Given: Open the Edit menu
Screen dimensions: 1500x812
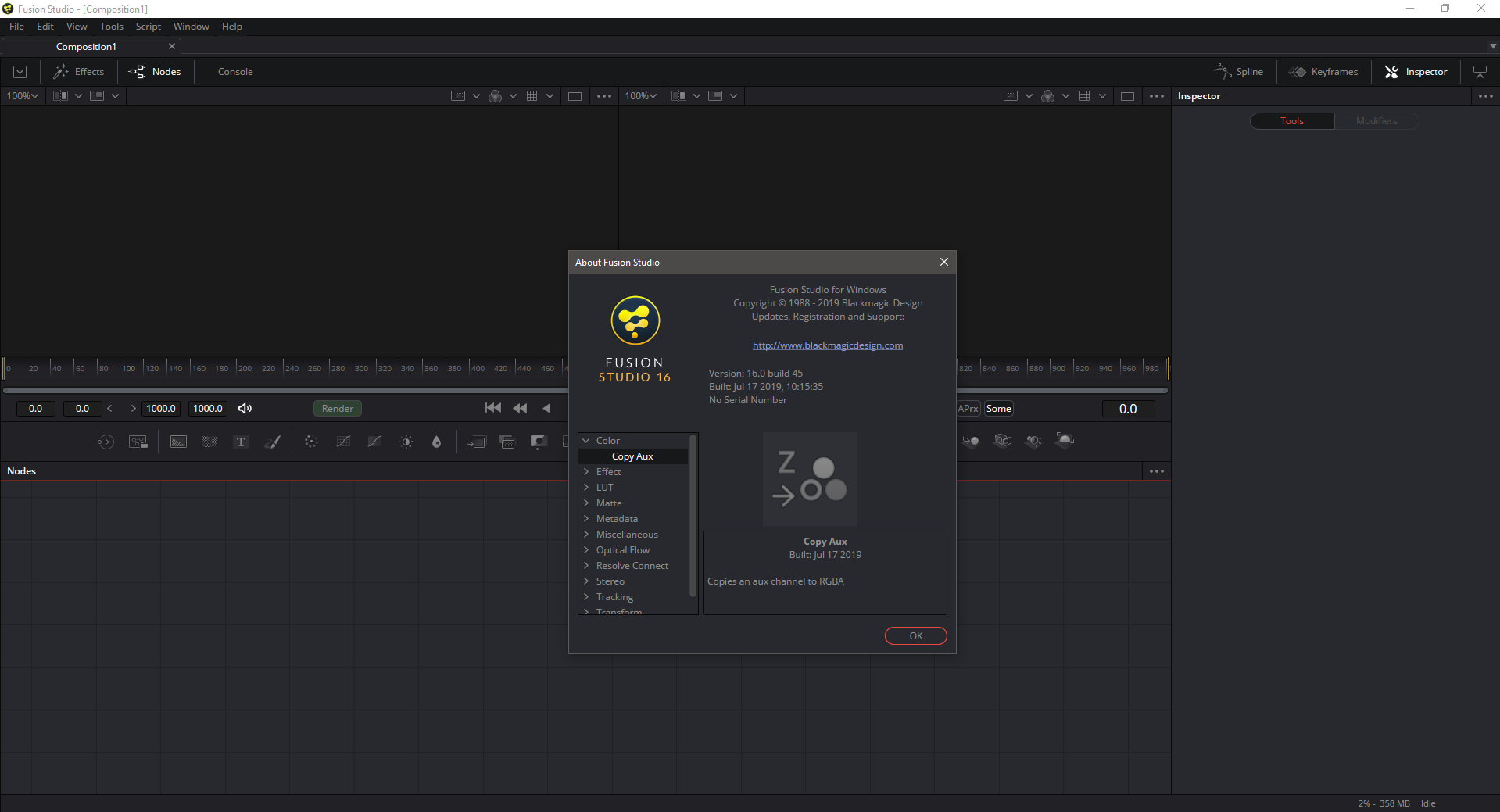Looking at the screenshot, I should click(45, 27).
